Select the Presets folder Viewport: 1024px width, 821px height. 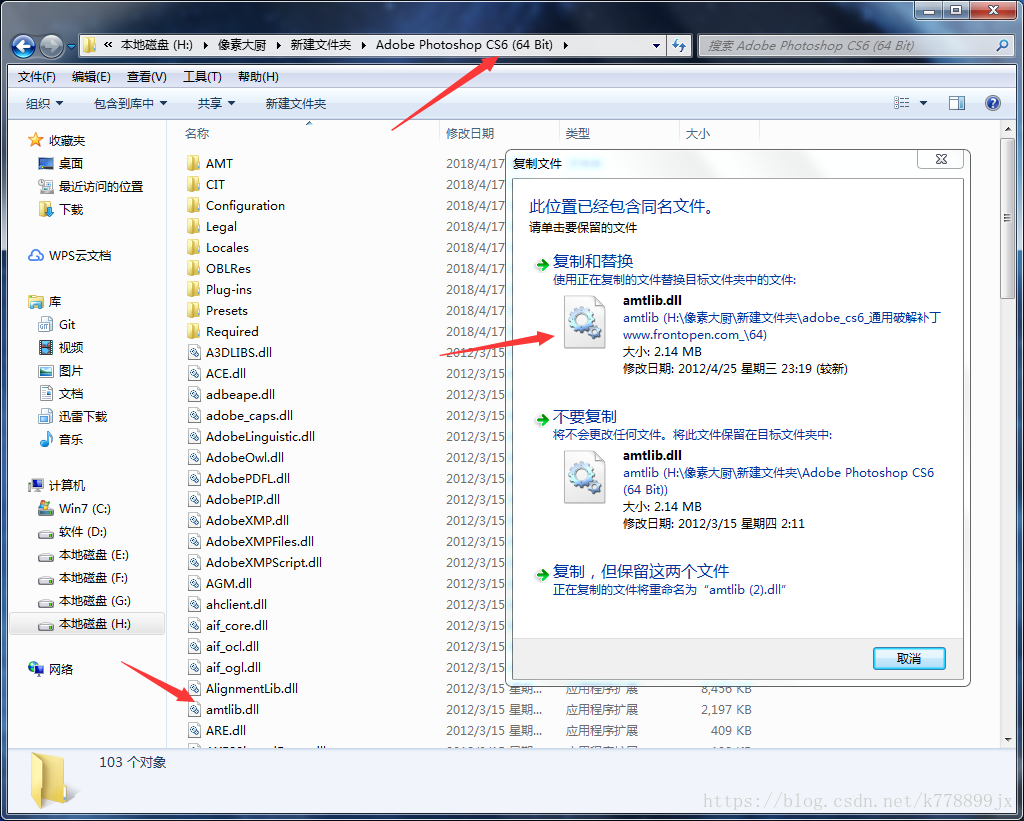(x=217, y=310)
